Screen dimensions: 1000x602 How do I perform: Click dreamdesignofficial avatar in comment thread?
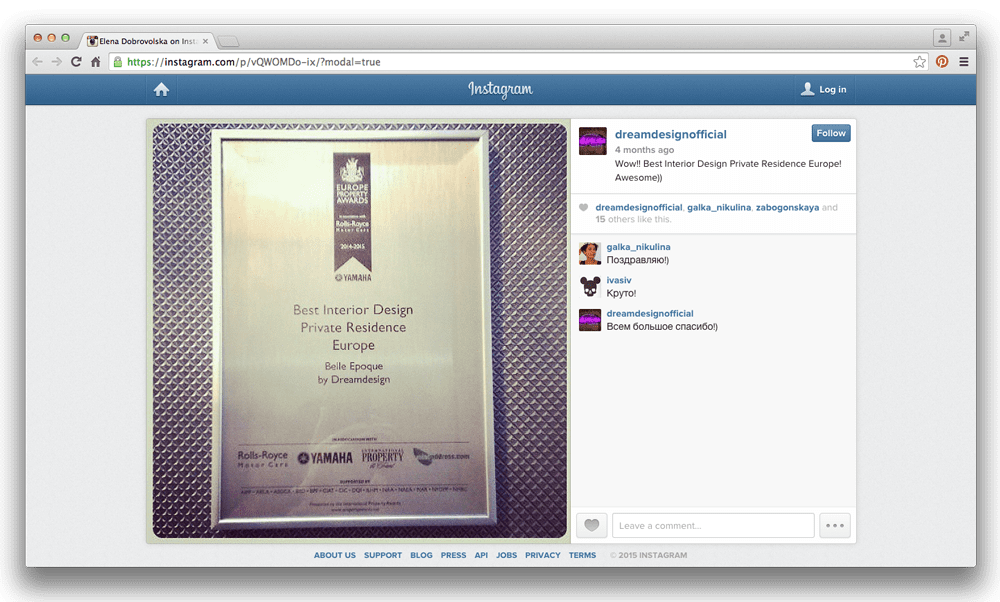tap(590, 319)
